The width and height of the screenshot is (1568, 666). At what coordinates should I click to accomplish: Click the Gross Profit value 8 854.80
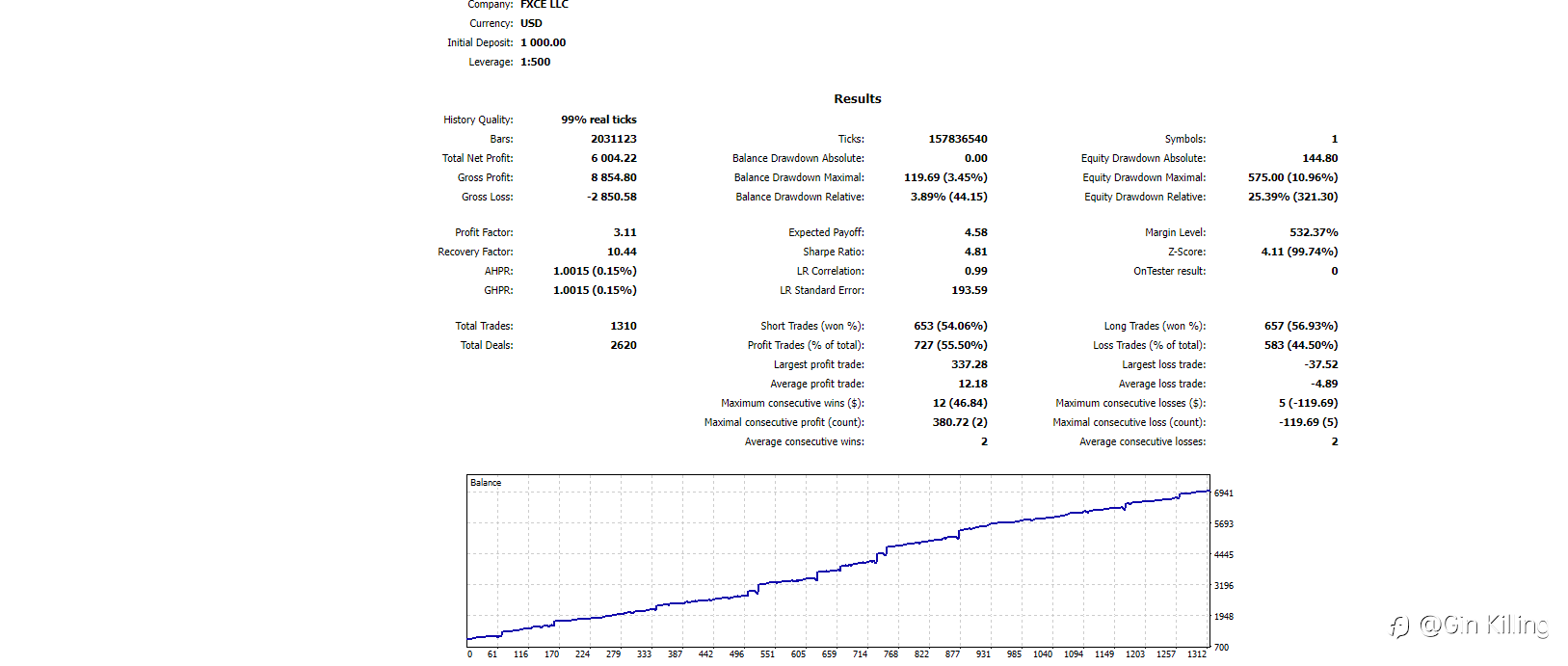[x=614, y=177]
